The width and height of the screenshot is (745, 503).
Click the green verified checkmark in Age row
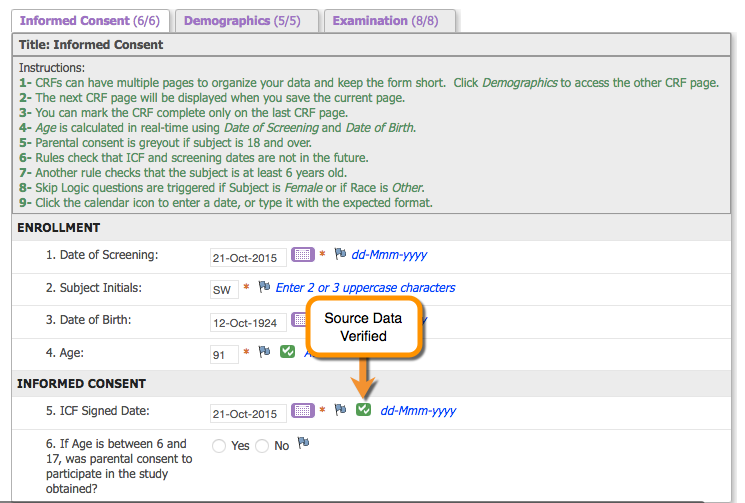tap(287, 352)
